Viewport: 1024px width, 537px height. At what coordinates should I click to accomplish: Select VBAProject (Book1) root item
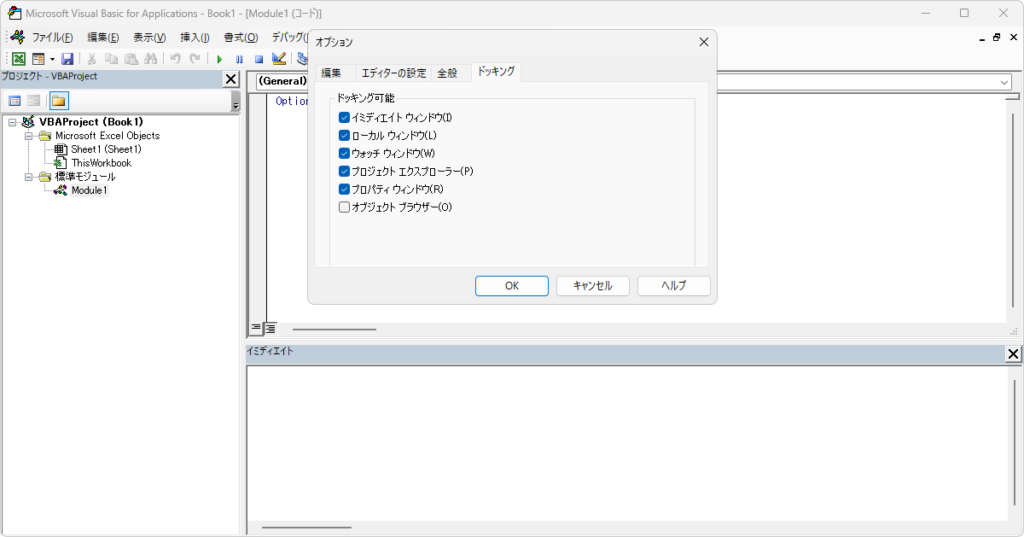[x=91, y=122]
